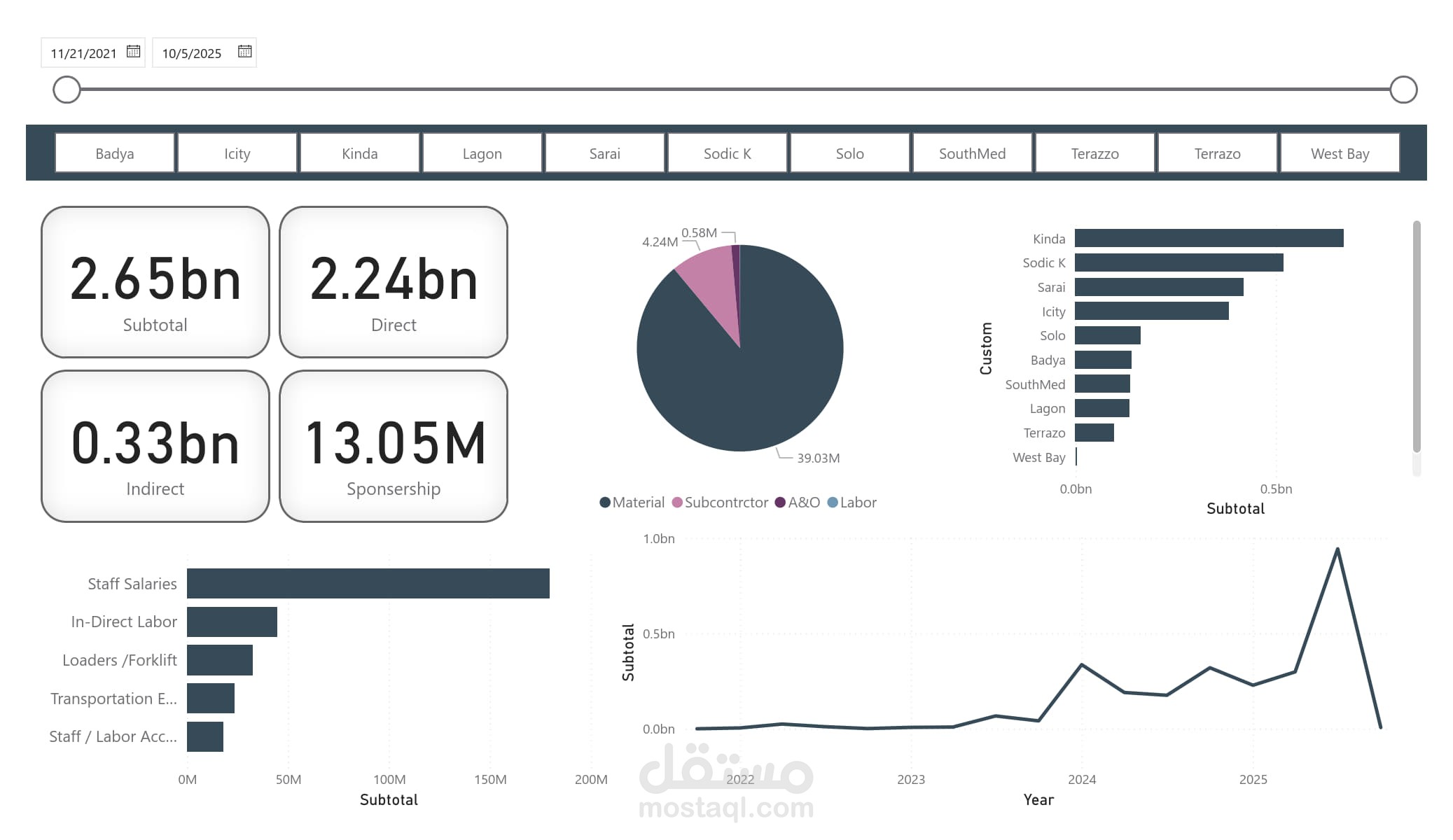Click the Solo slicer tile
The height and width of the screenshot is (840, 1453).
tap(849, 153)
